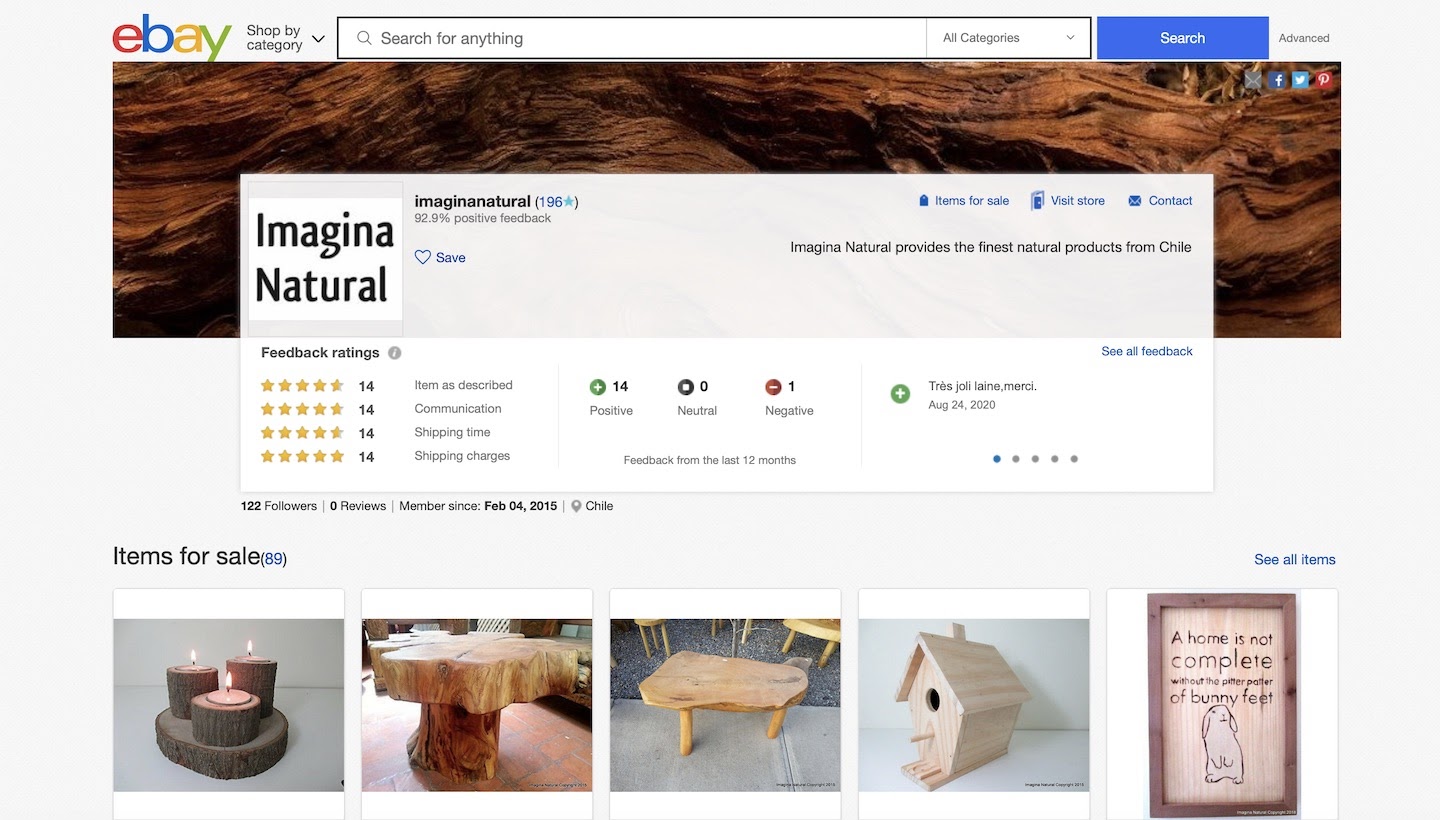Click the '0 Reviews' text
This screenshot has height=820, width=1440.
[x=358, y=506]
